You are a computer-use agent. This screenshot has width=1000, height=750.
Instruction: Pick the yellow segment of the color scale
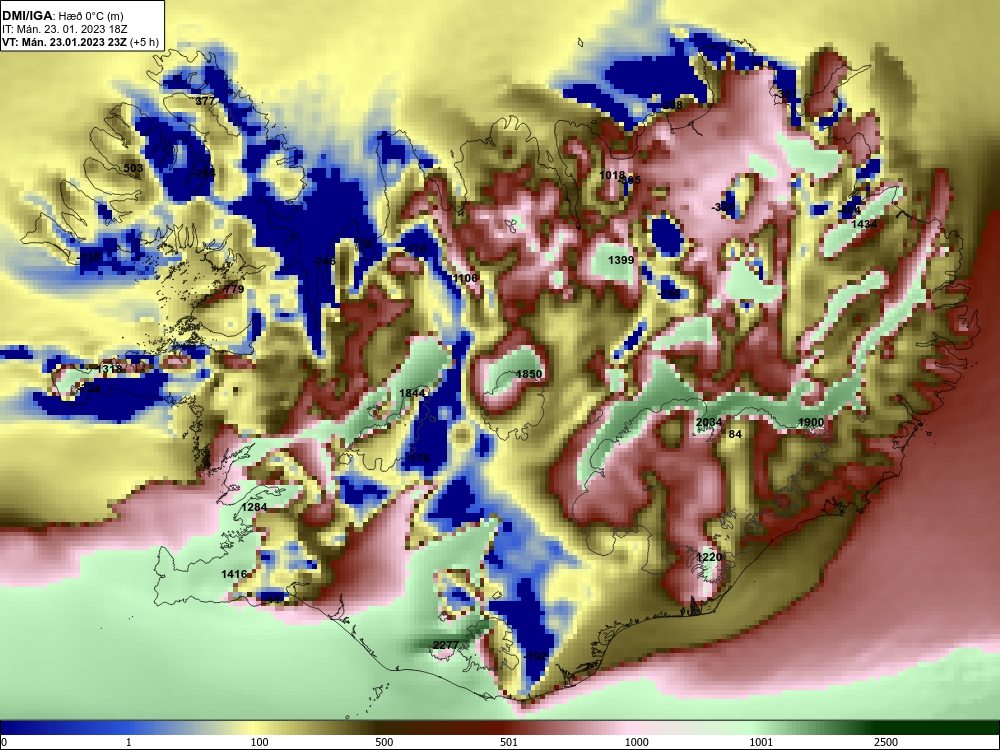255,728
